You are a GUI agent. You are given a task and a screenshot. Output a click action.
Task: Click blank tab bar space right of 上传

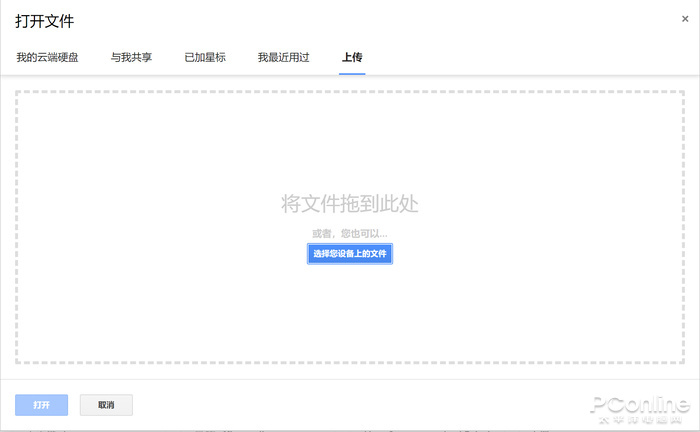coord(520,57)
